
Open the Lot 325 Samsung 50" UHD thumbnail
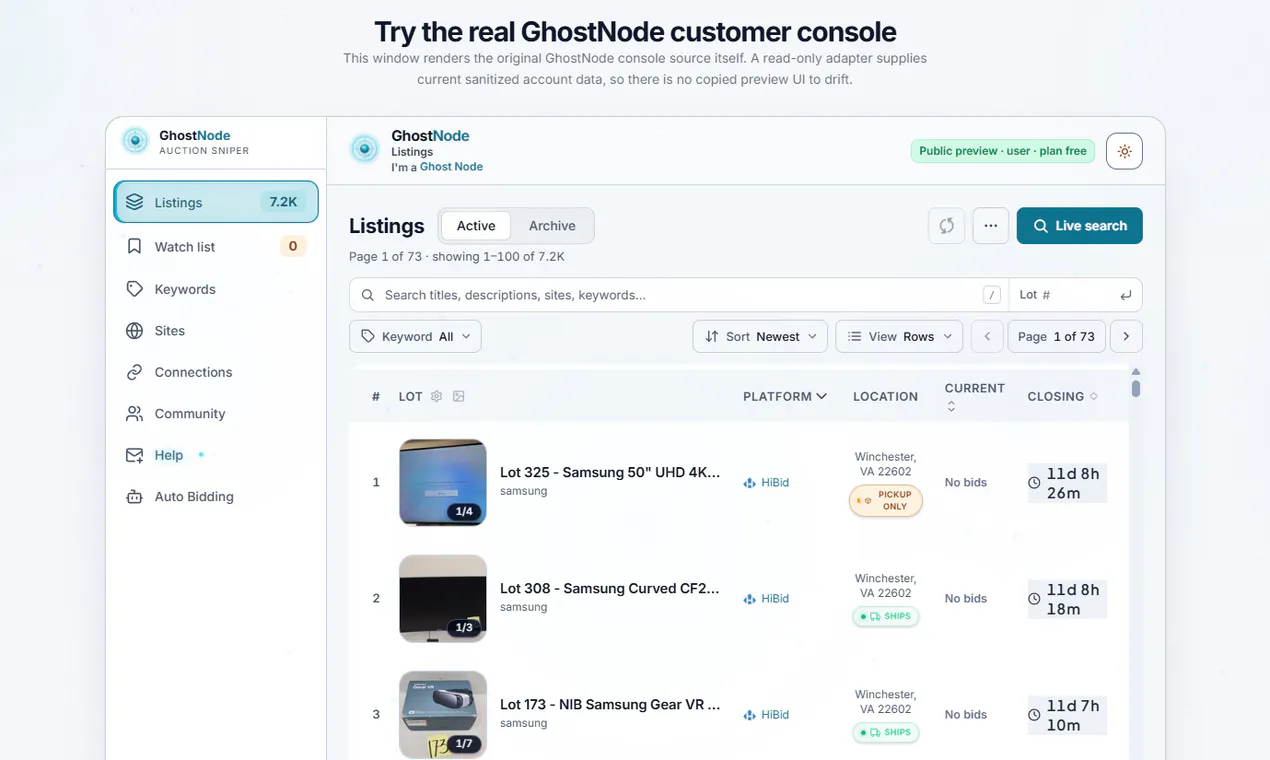[443, 482]
